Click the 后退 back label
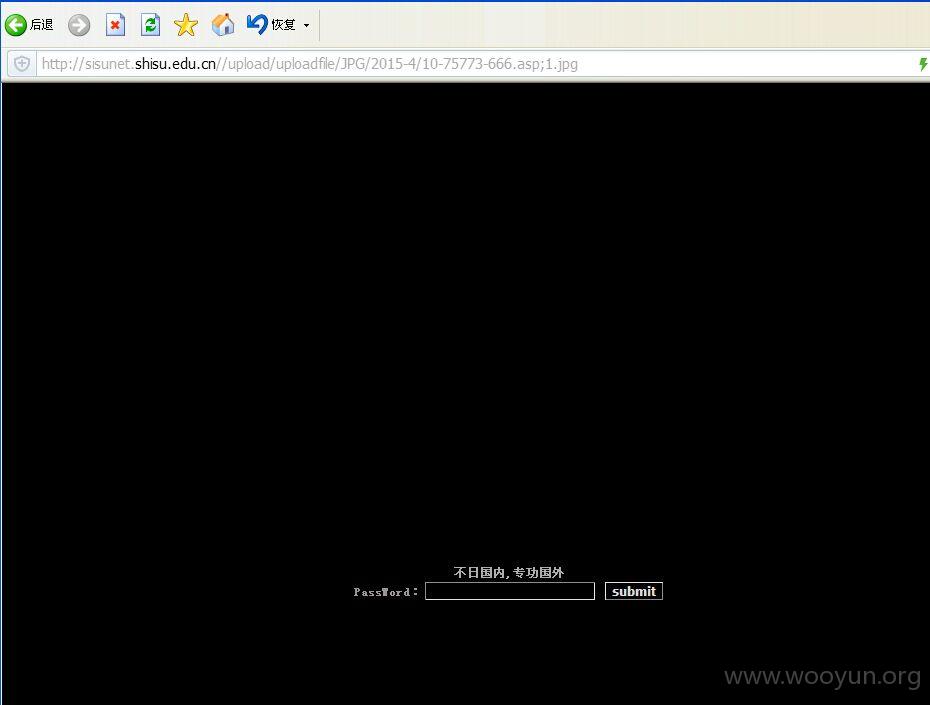This screenshot has width=930, height=705. click(x=42, y=25)
